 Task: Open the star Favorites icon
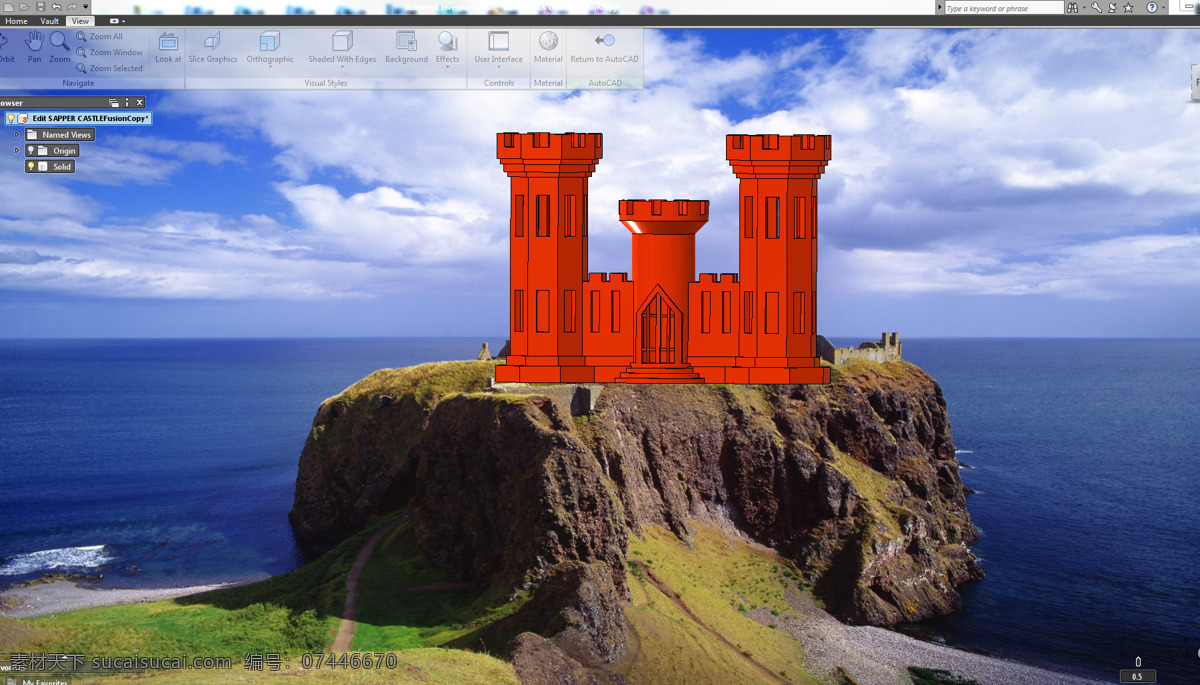click(x=1128, y=8)
